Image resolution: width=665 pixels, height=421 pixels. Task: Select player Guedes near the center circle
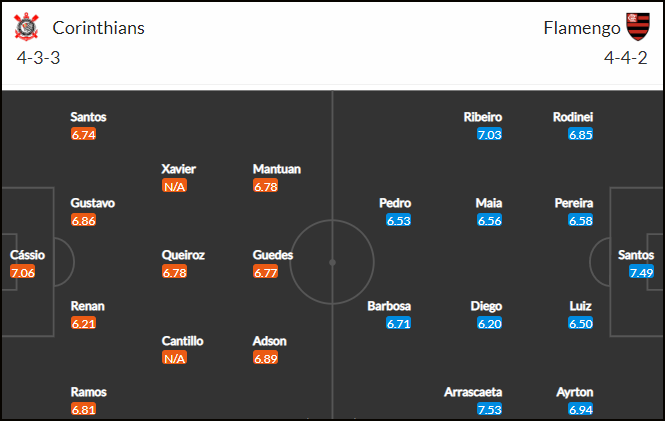(273, 255)
